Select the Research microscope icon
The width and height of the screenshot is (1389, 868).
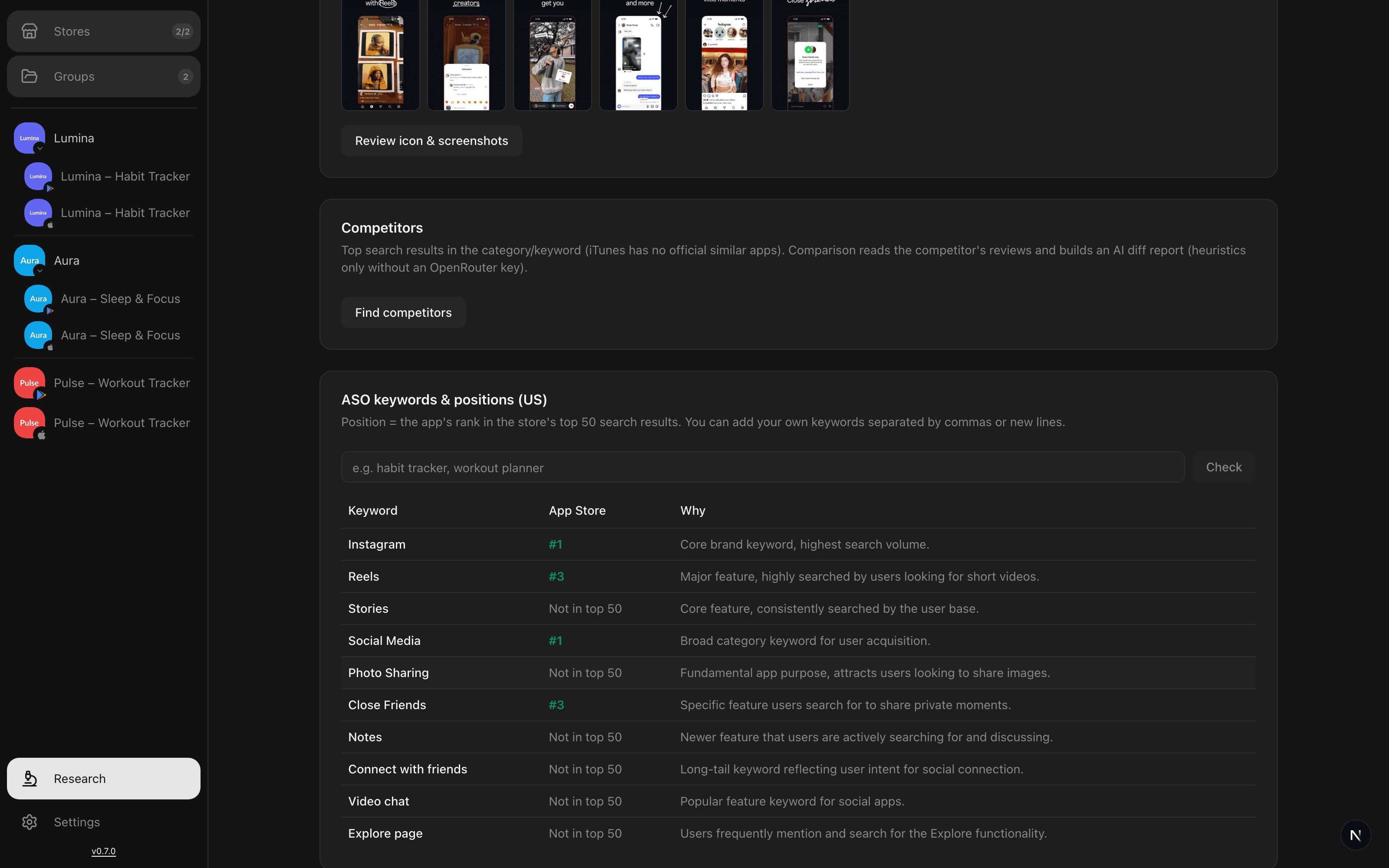pos(29,779)
